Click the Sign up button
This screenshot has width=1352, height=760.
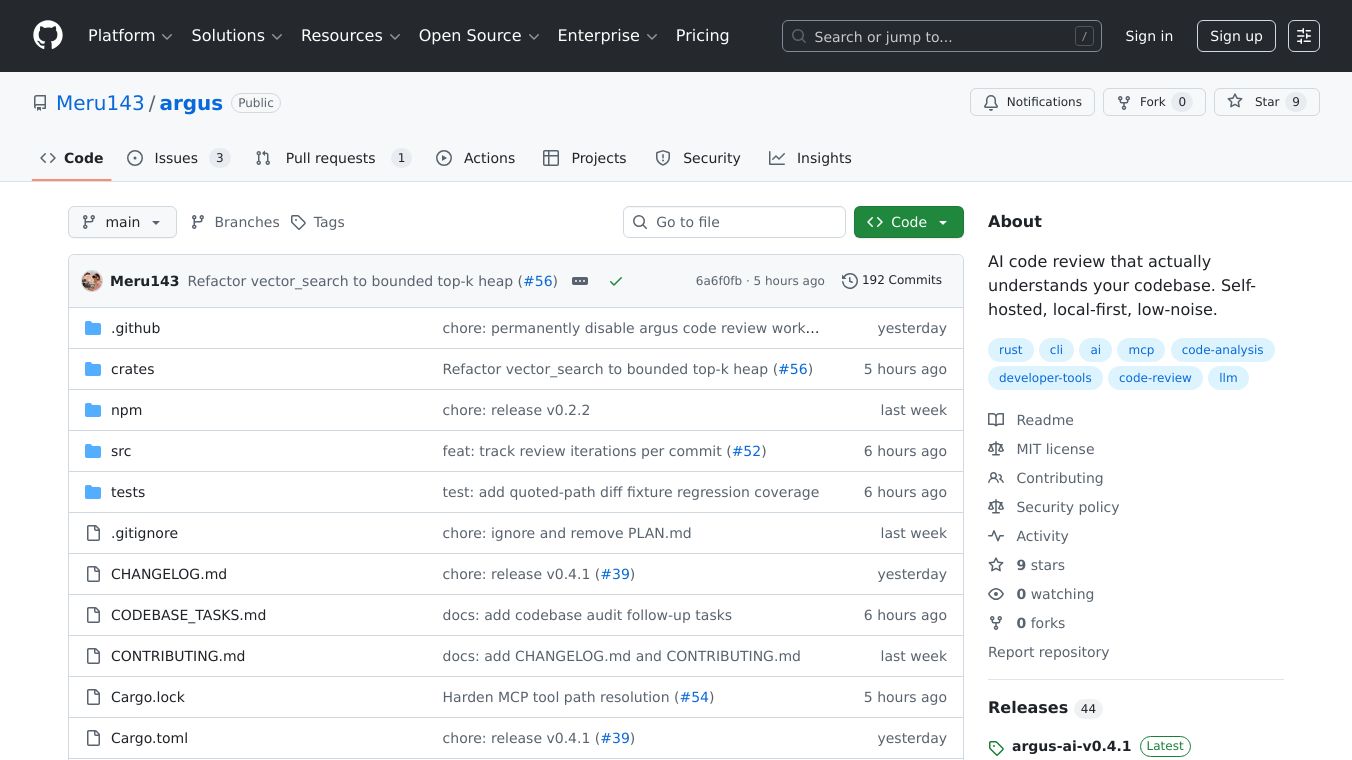[x=1236, y=36]
